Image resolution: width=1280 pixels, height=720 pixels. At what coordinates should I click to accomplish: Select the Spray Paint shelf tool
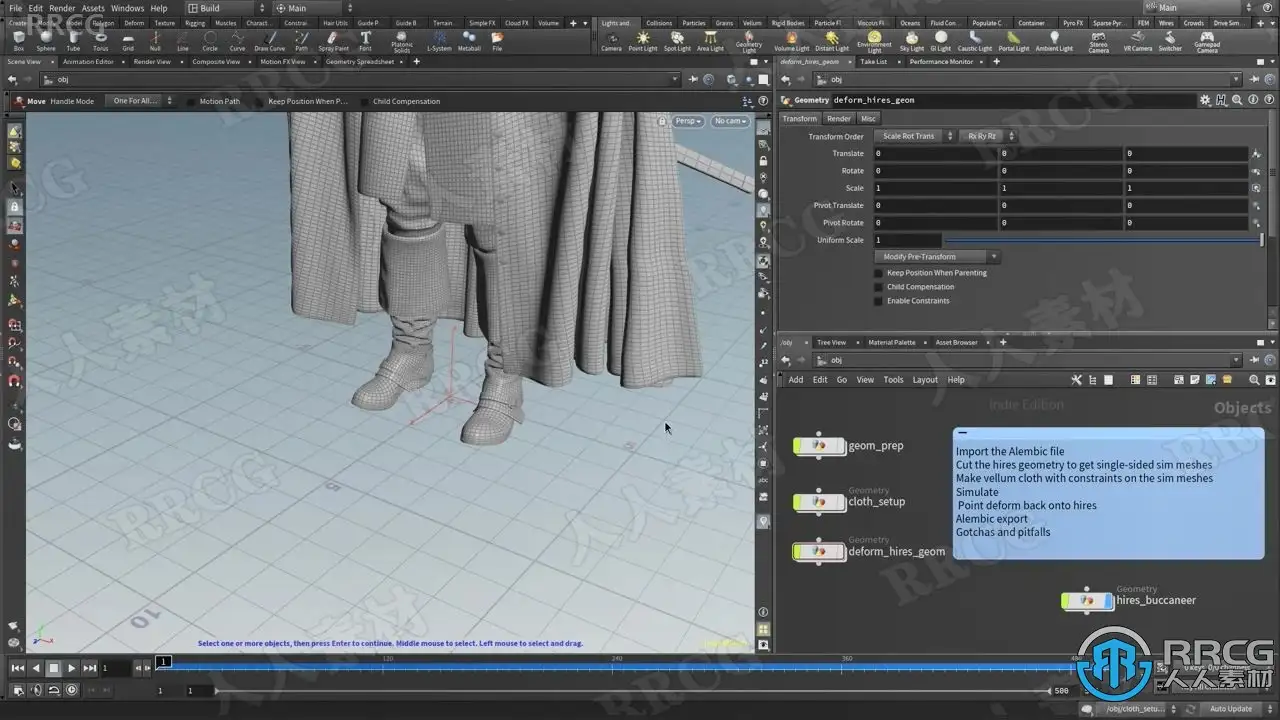333,40
